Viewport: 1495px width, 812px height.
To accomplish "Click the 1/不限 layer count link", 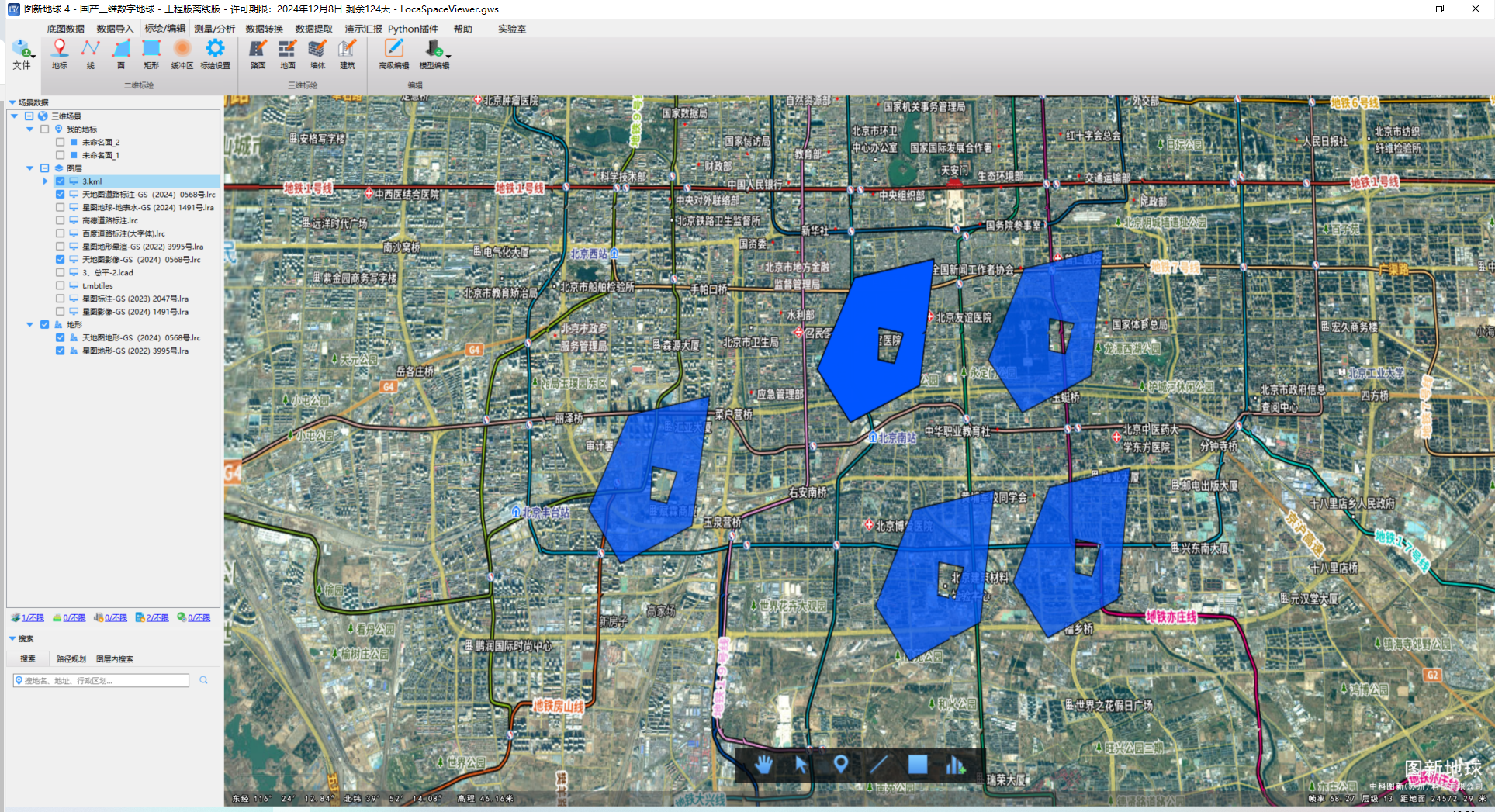I will tap(33, 618).
